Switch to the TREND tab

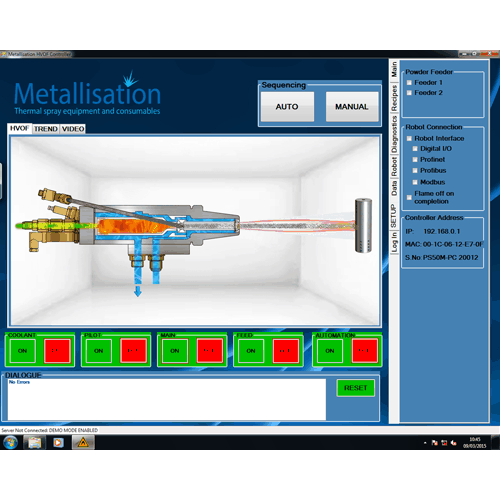pyautogui.click(x=46, y=129)
